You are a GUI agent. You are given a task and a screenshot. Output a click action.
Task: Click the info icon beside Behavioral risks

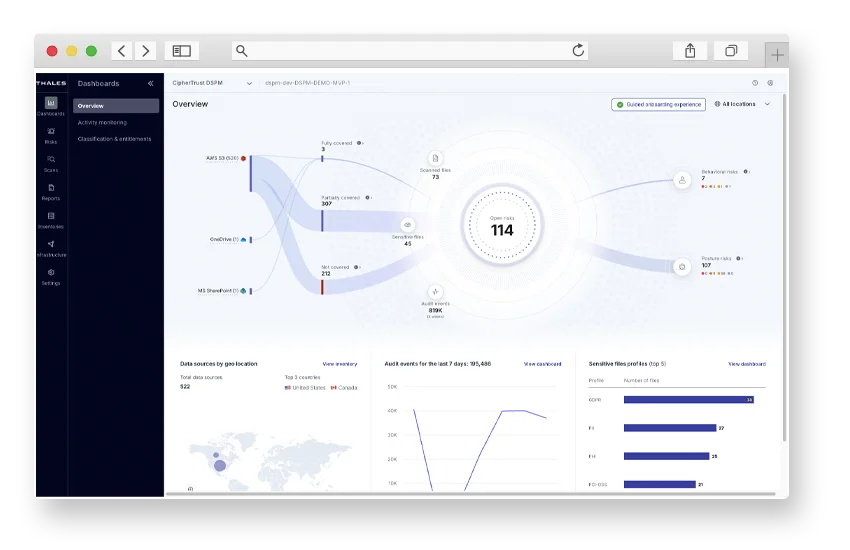pos(746,172)
